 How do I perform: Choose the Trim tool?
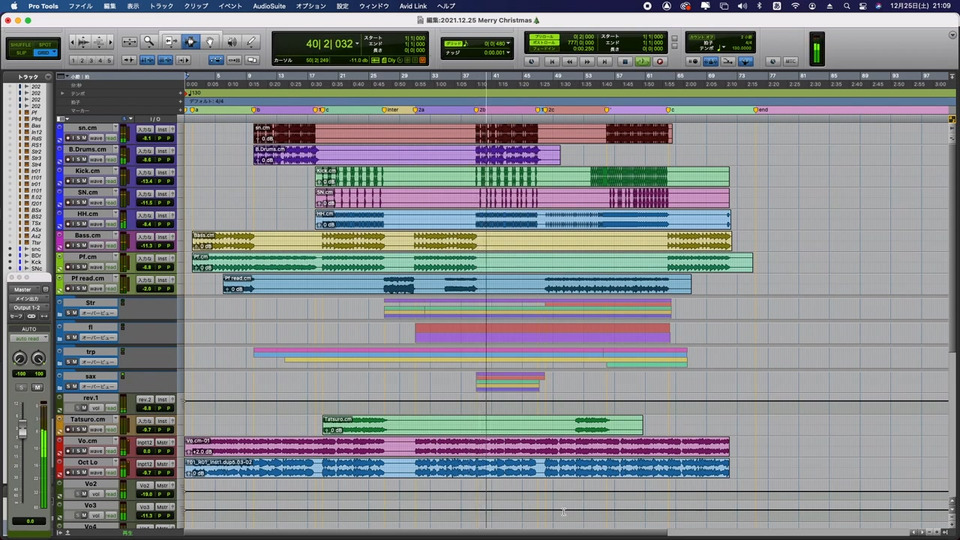point(170,41)
